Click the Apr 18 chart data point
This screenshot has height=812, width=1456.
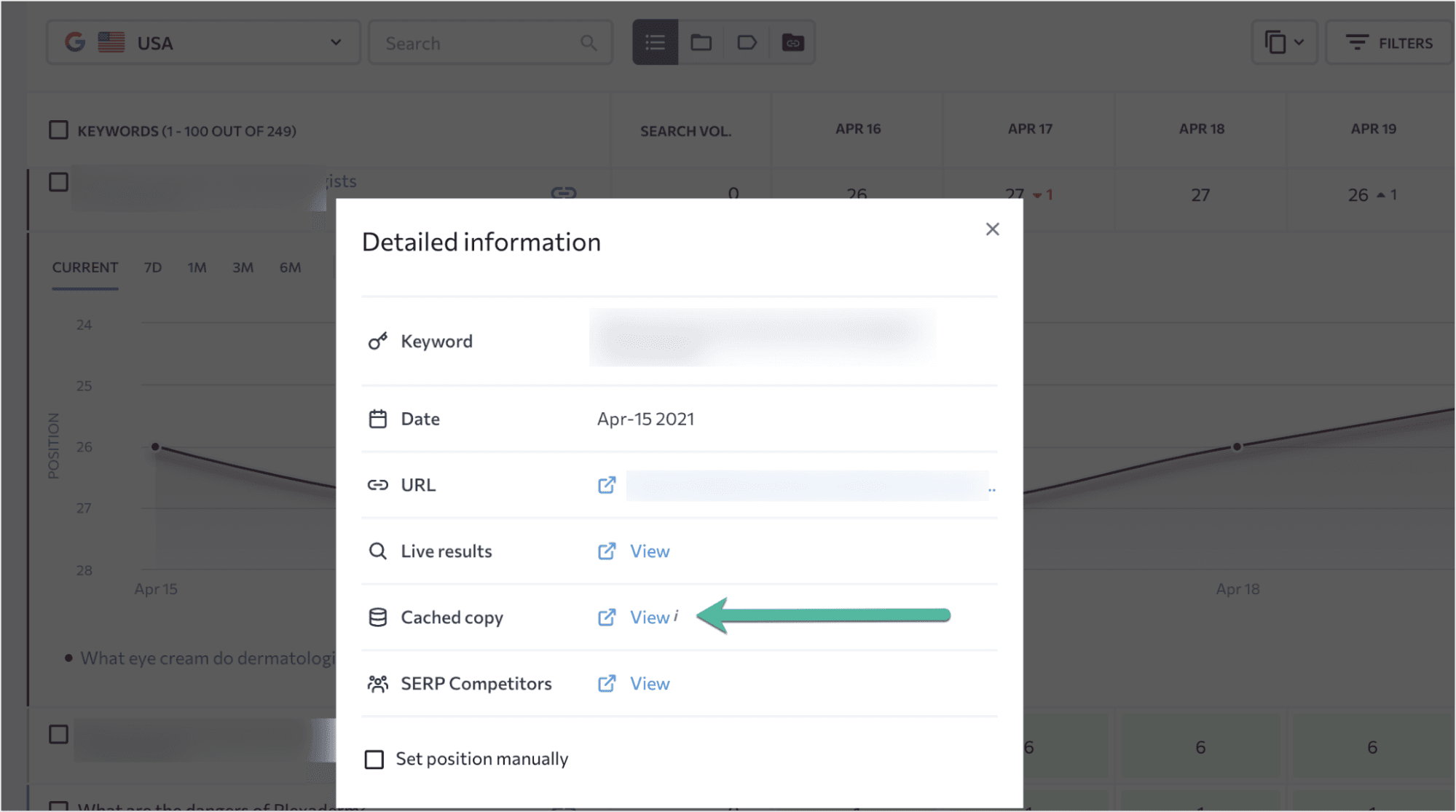tap(1237, 446)
